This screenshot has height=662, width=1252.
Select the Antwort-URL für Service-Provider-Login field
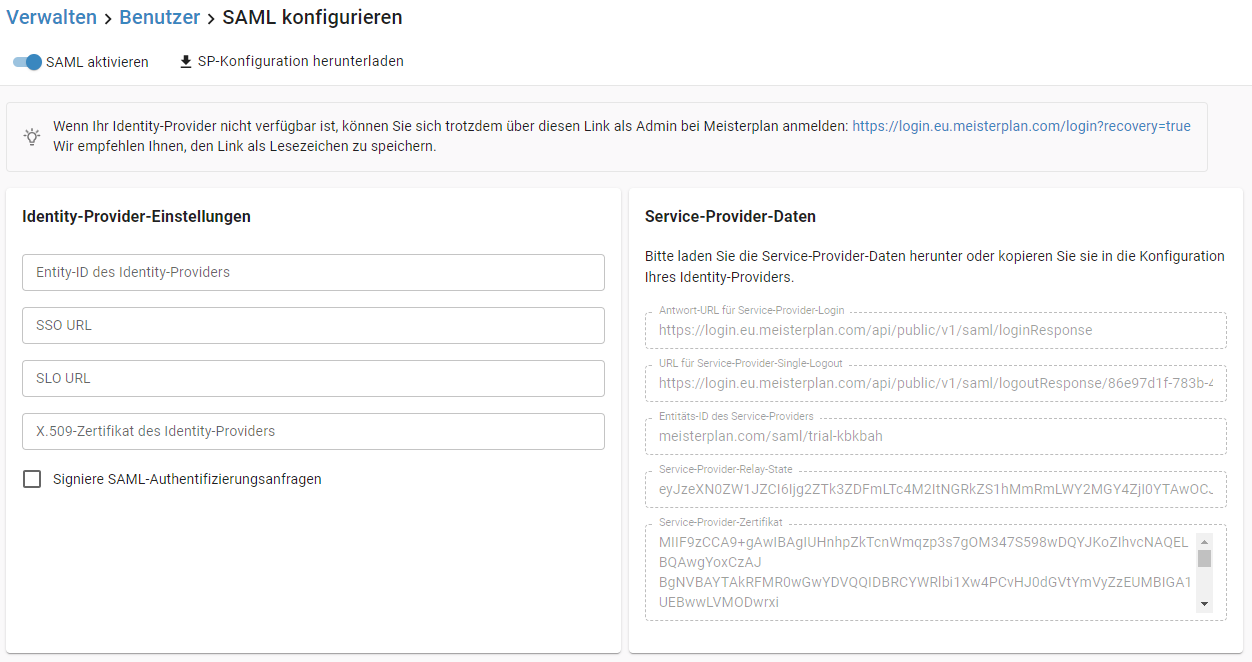coord(936,330)
